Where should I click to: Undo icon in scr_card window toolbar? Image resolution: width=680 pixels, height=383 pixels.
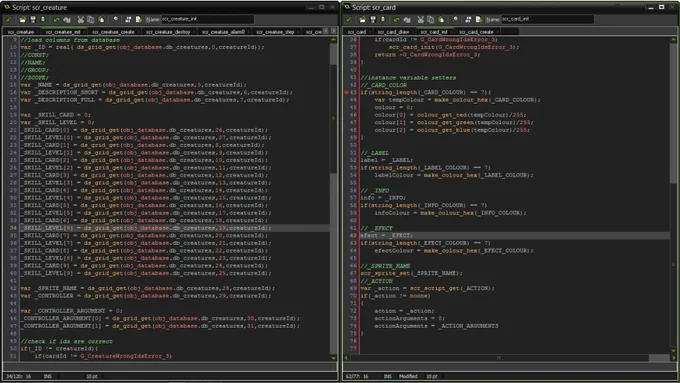(x=396, y=20)
